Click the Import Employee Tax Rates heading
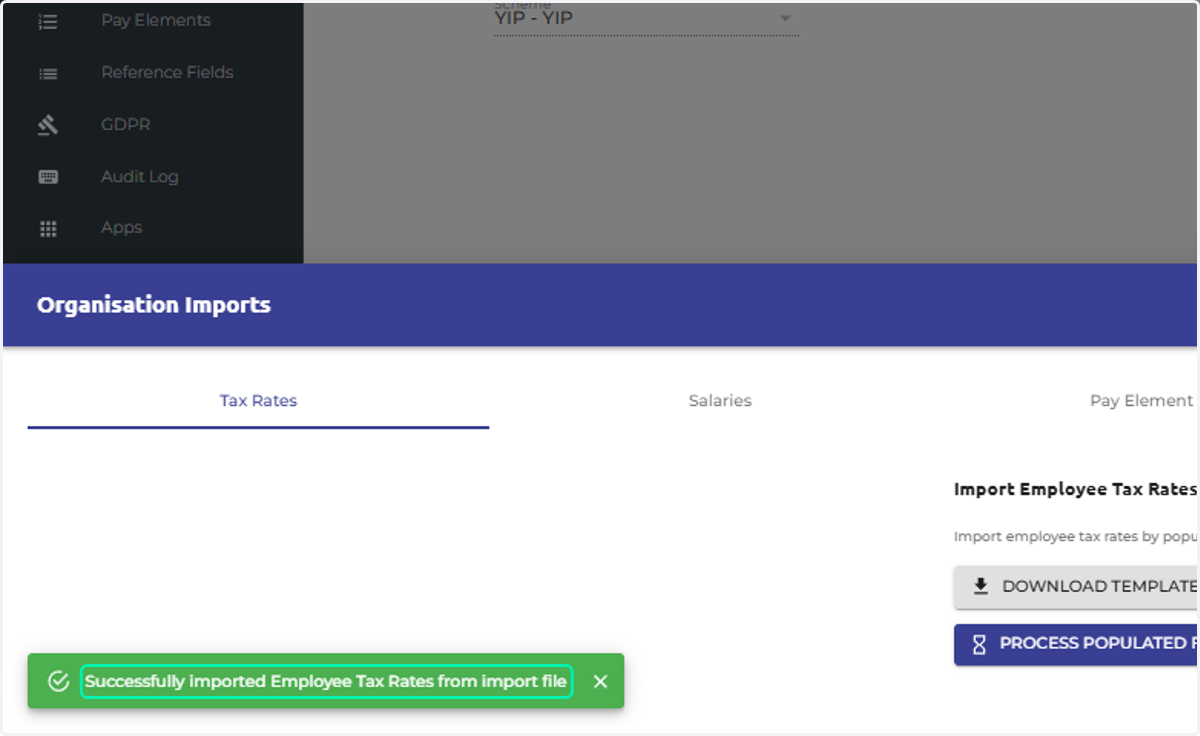Image resolution: width=1200 pixels, height=736 pixels. click(x=1075, y=489)
